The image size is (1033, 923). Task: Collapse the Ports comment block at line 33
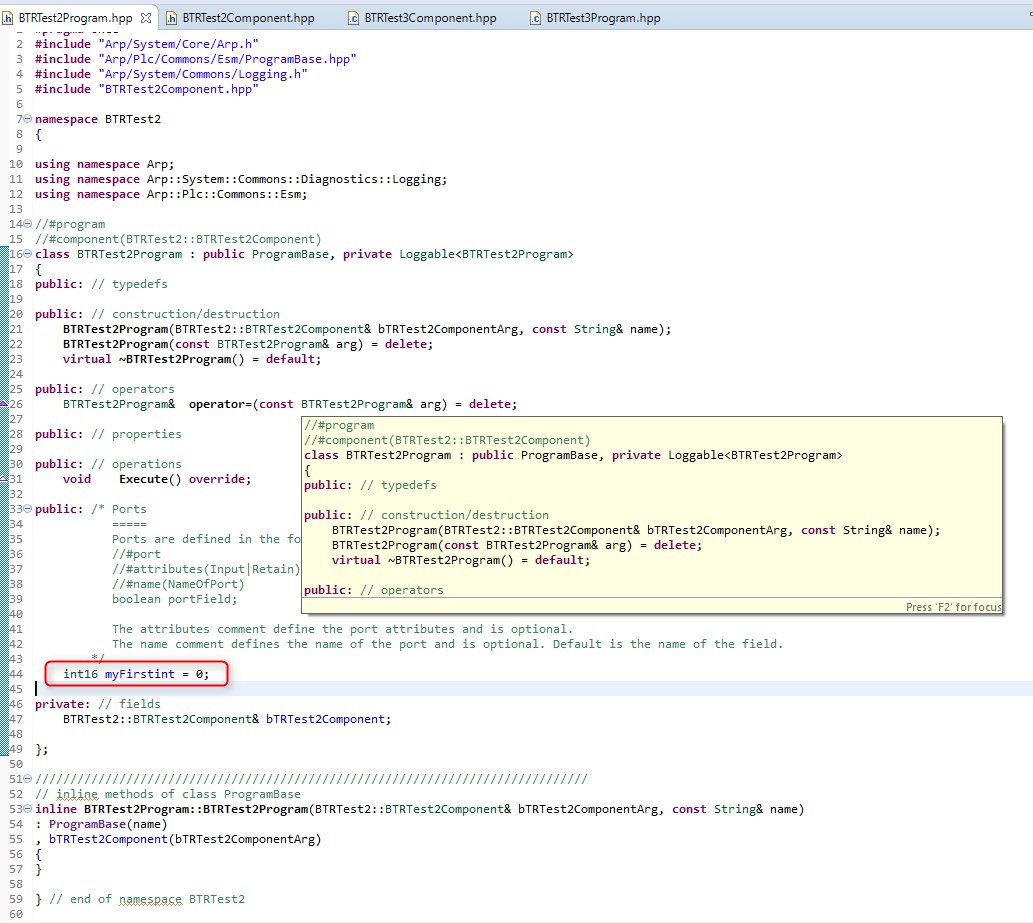pos(27,509)
